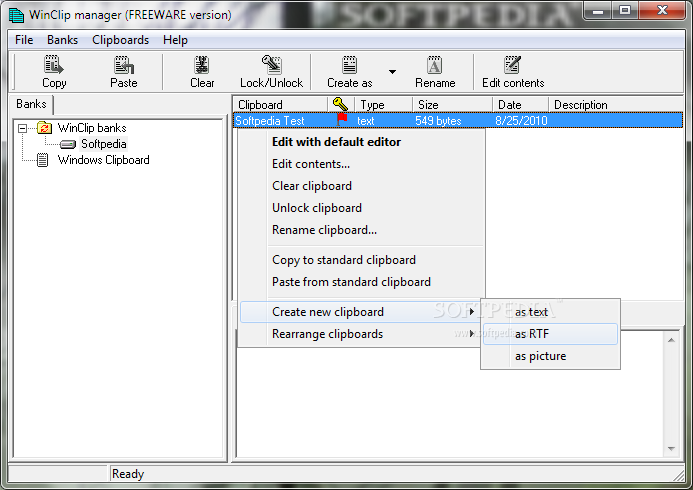The image size is (693, 490).
Task: Open the Help menu
Action: coord(175,40)
